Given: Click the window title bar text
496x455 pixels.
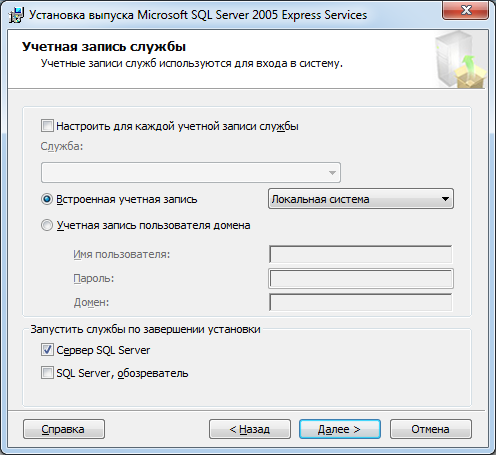Looking at the screenshot, I should [198, 15].
